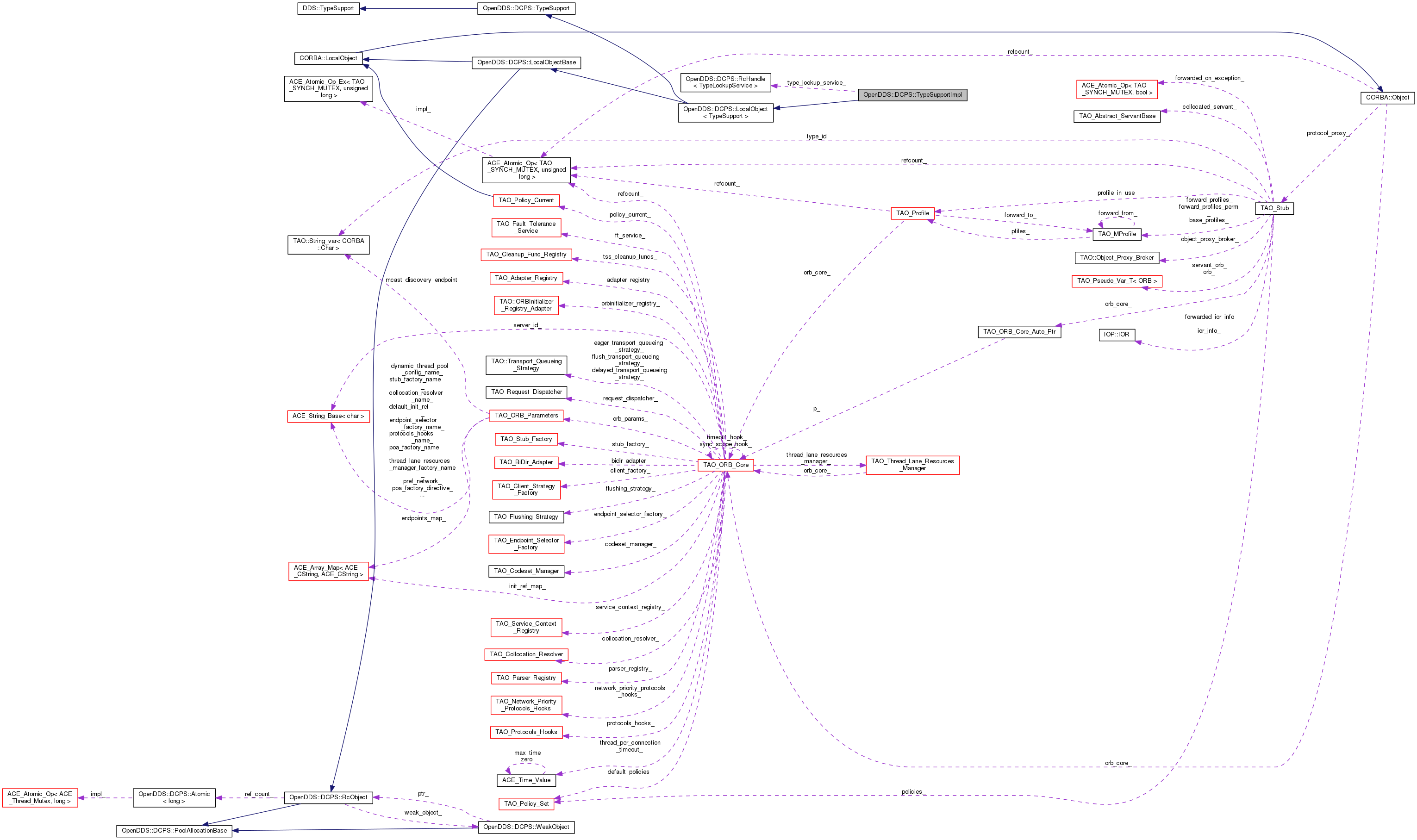Select the TAO_Abstract_ServantBase node

pyautogui.click(x=1117, y=117)
